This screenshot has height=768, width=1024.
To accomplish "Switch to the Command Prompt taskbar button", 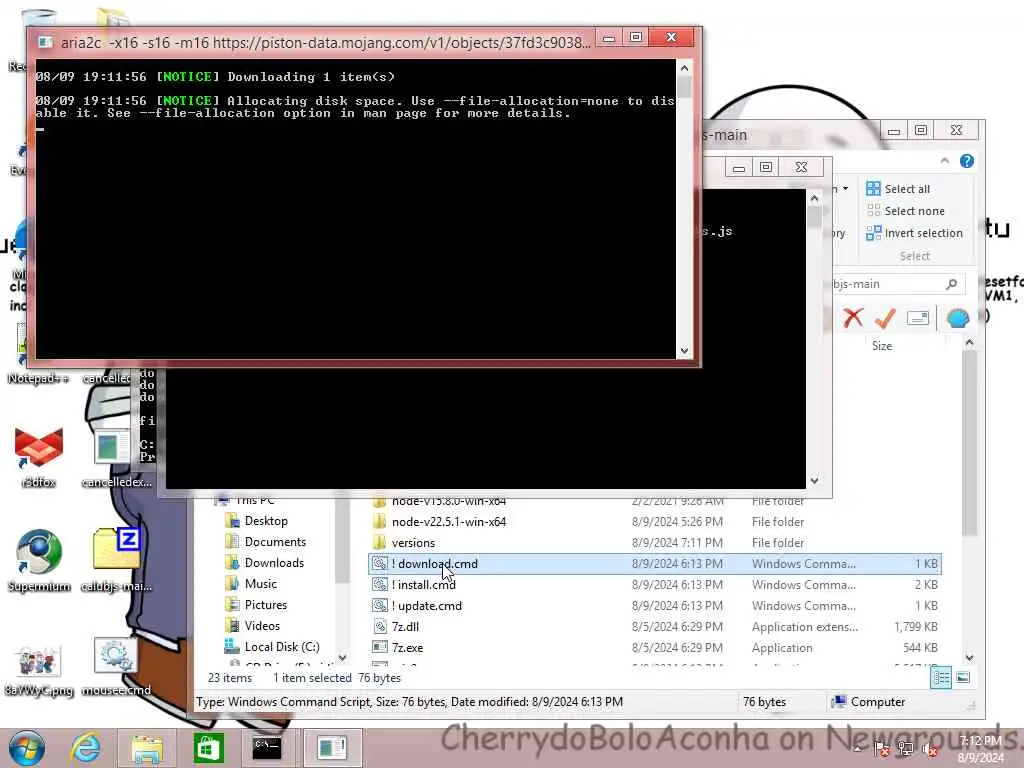I will coord(267,748).
